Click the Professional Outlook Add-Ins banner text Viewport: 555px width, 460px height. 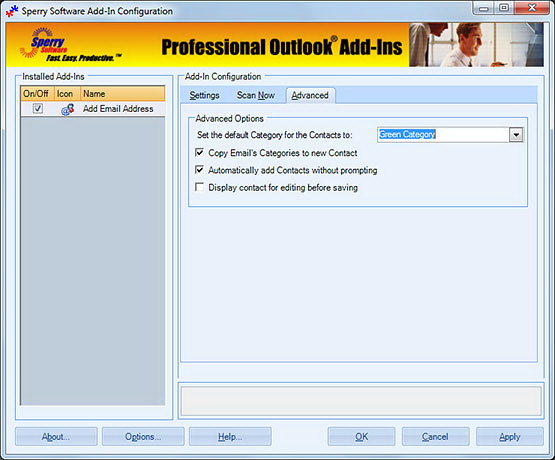282,47
